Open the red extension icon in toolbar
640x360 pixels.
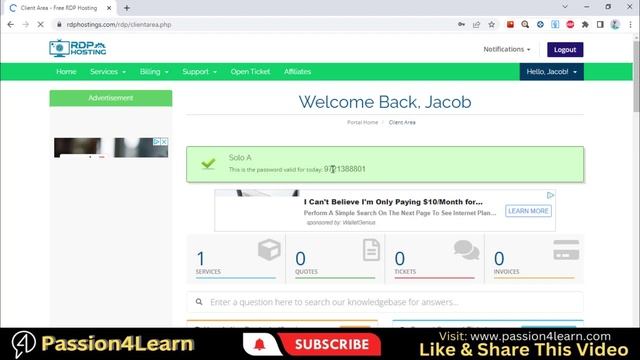click(x=510, y=24)
